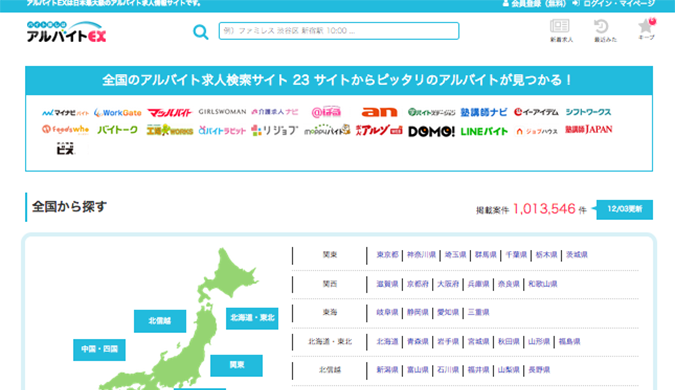
Task: Click the 求人アルソ logo
Action: point(379,130)
